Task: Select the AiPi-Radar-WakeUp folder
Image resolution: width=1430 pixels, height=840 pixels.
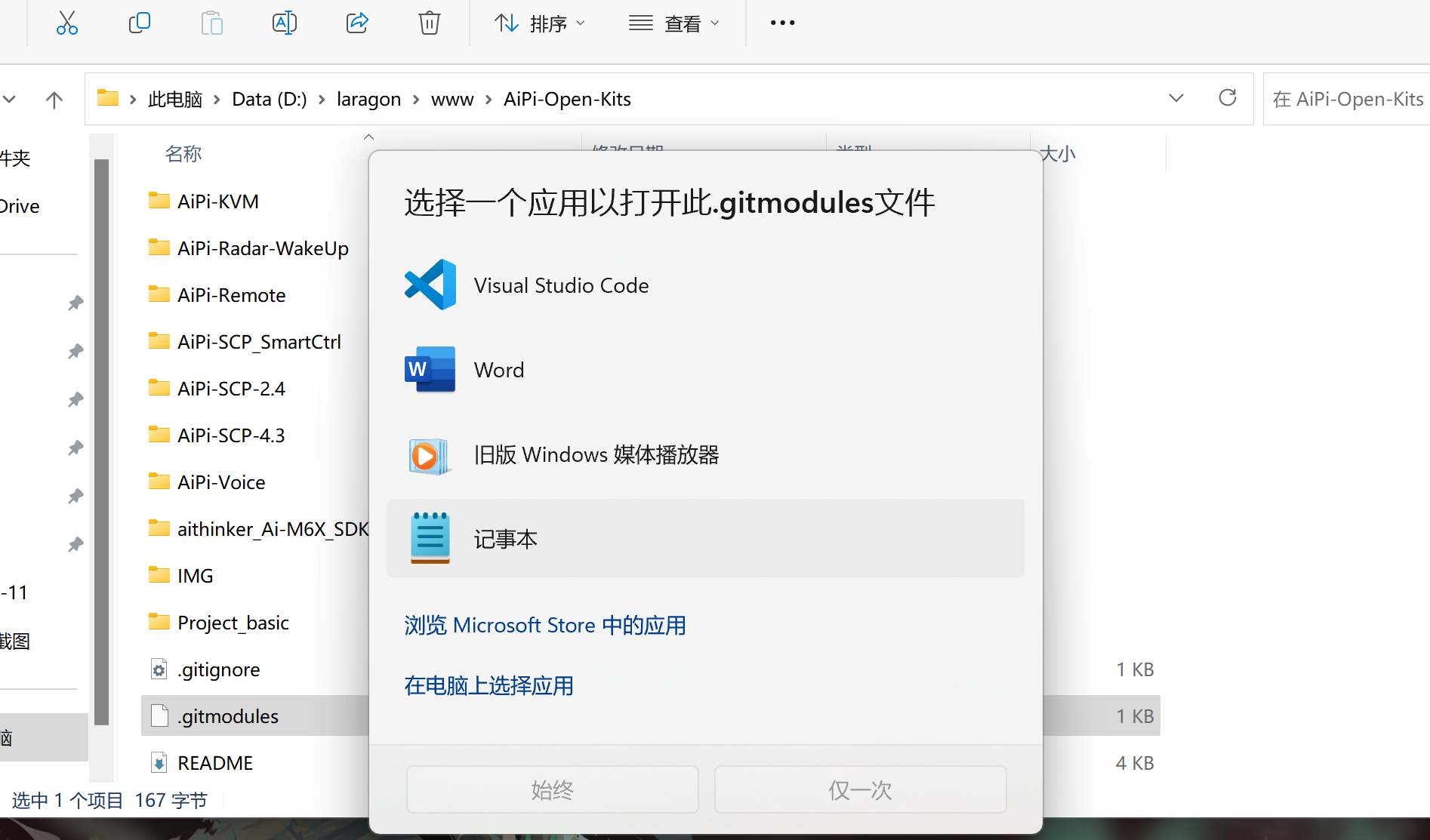Action: [263, 248]
